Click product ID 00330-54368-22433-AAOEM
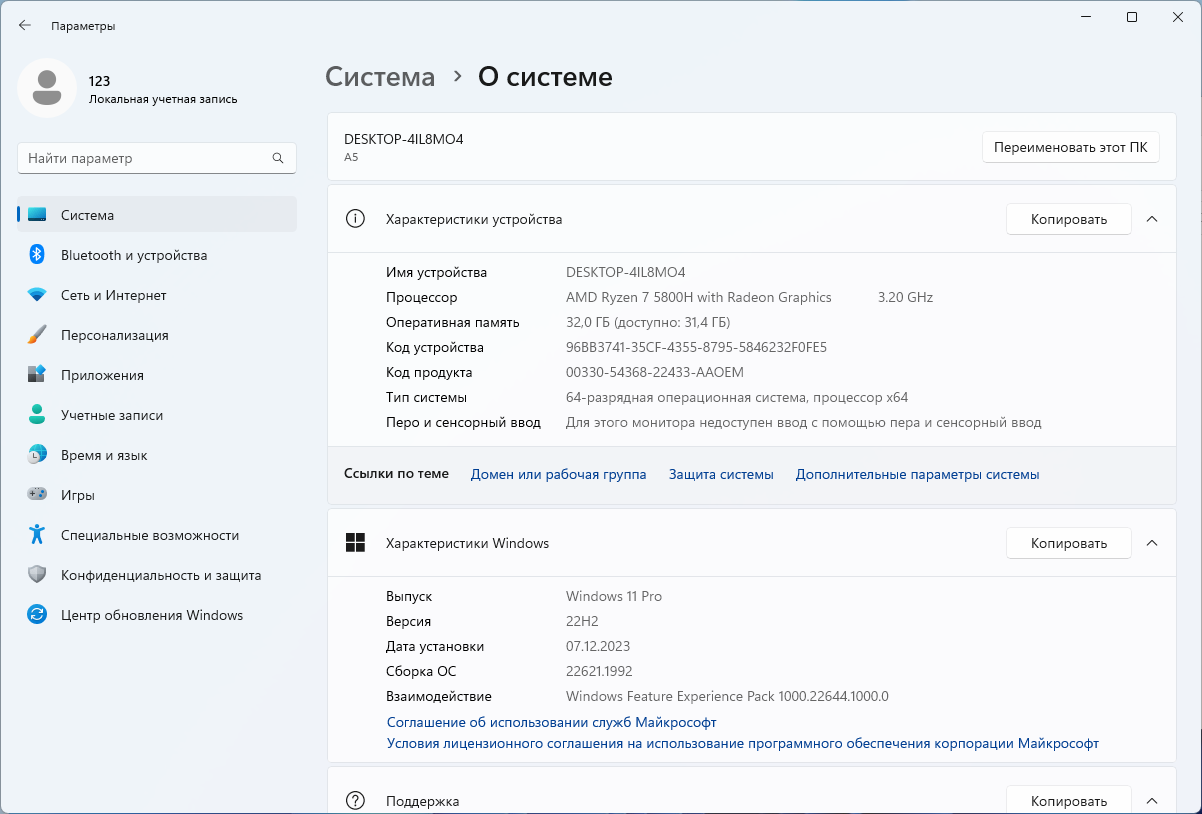The width and height of the screenshot is (1202, 814). tap(655, 372)
